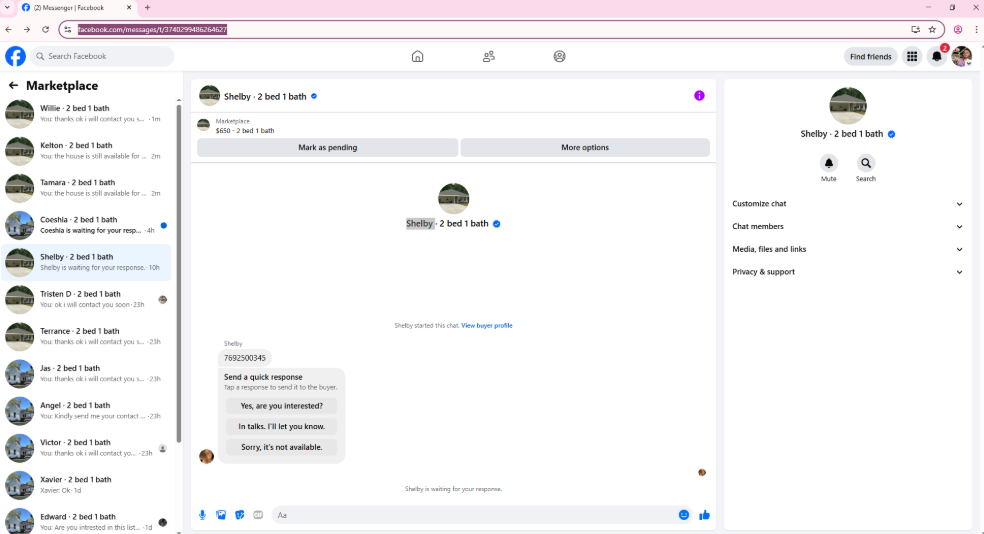Choose a sticker icon
Screen dimensions: 984x534
(240, 515)
